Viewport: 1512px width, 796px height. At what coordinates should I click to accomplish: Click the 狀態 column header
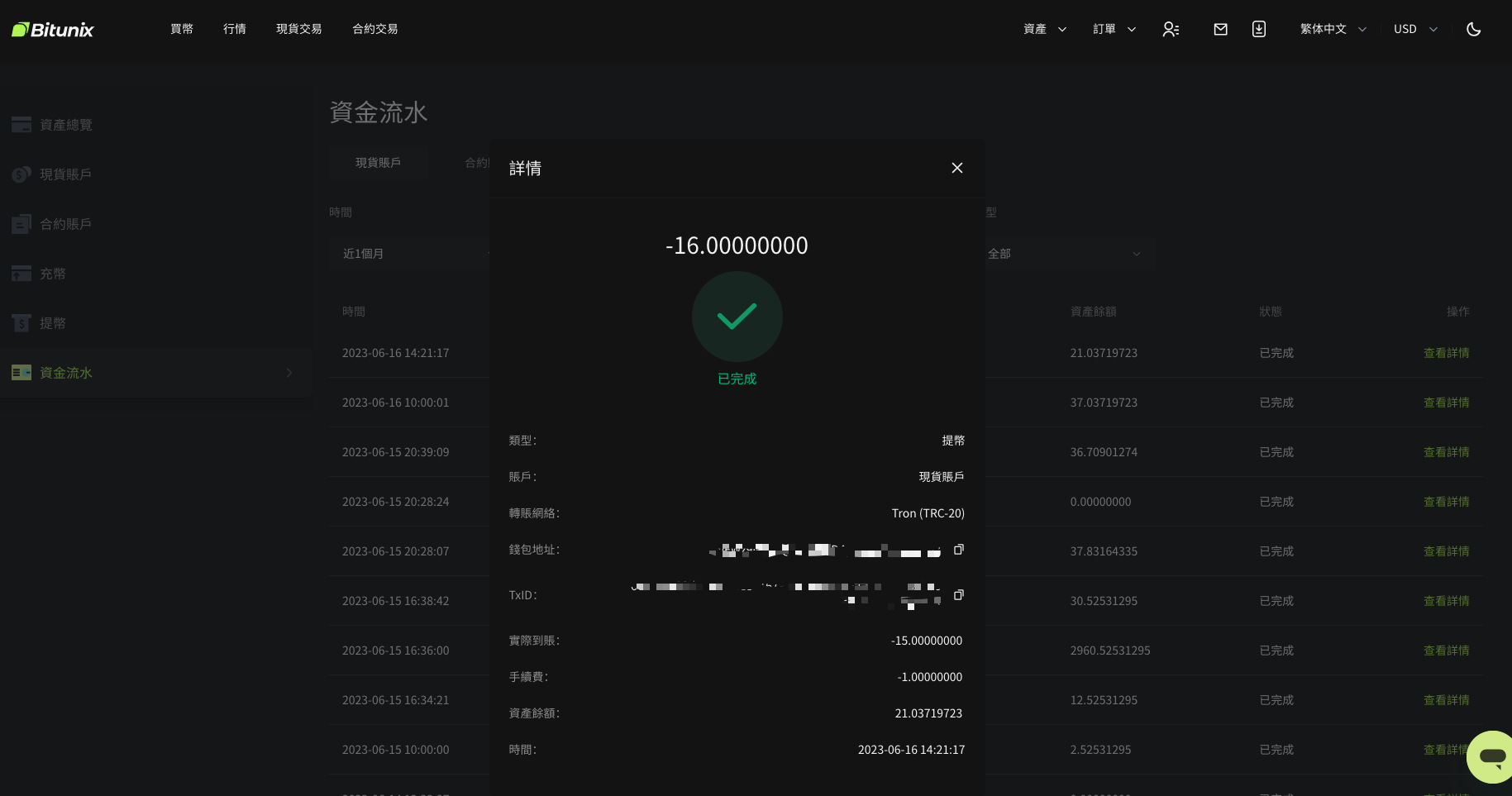pos(1271,312)
